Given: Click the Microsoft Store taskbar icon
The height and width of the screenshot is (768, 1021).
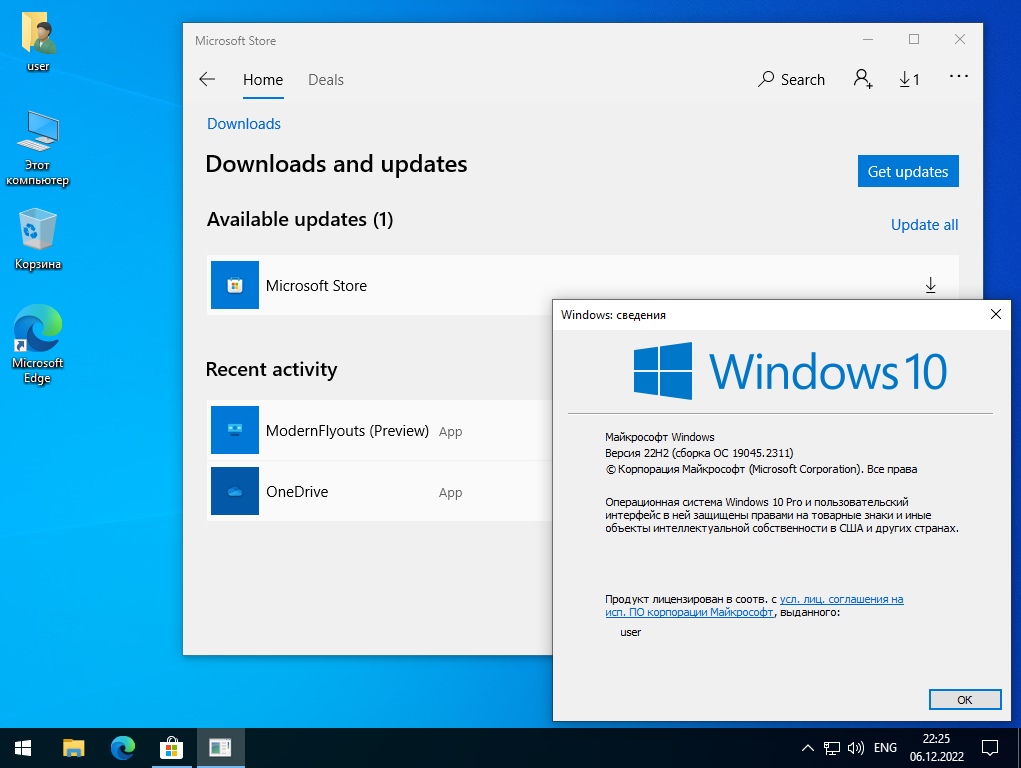Looking at the screenshot, I should tap(171, 748).
